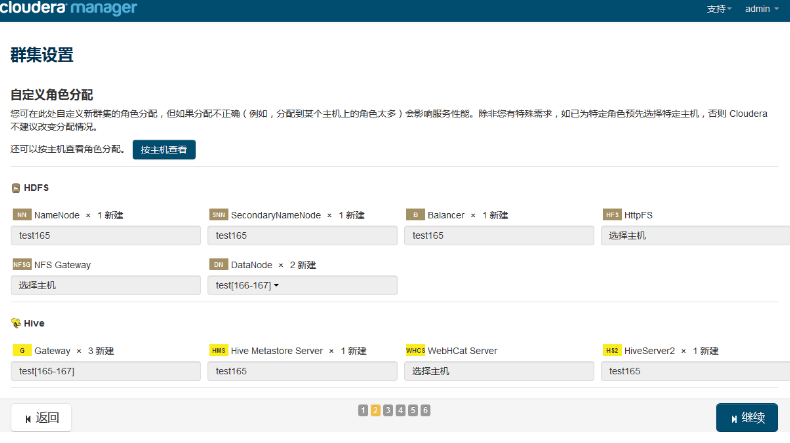This screenshot has height=443, width=790.
Task: Click the NameNode test165 host field
Action: tap(105, 235)
